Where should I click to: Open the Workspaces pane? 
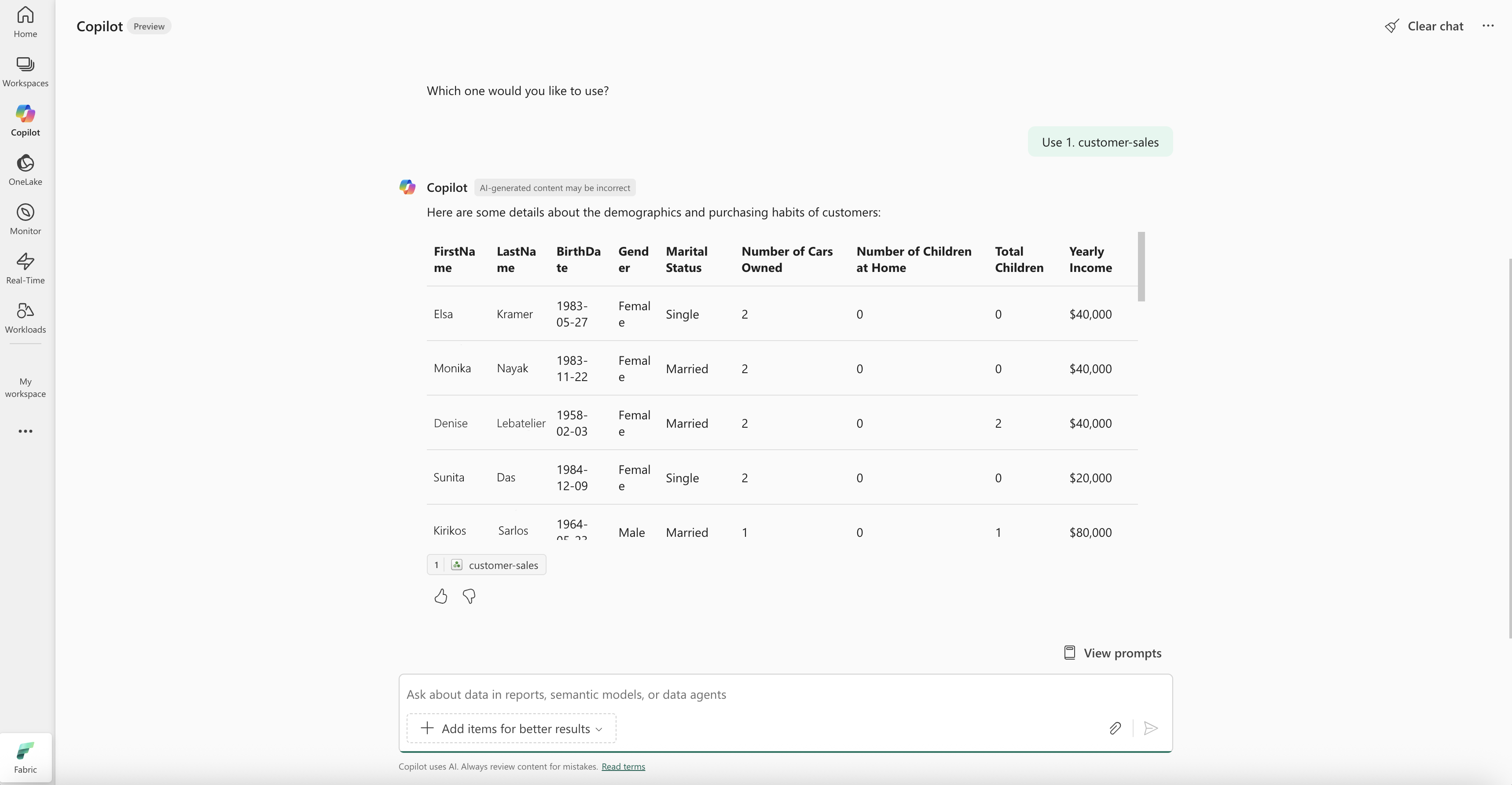coord(25,72)
